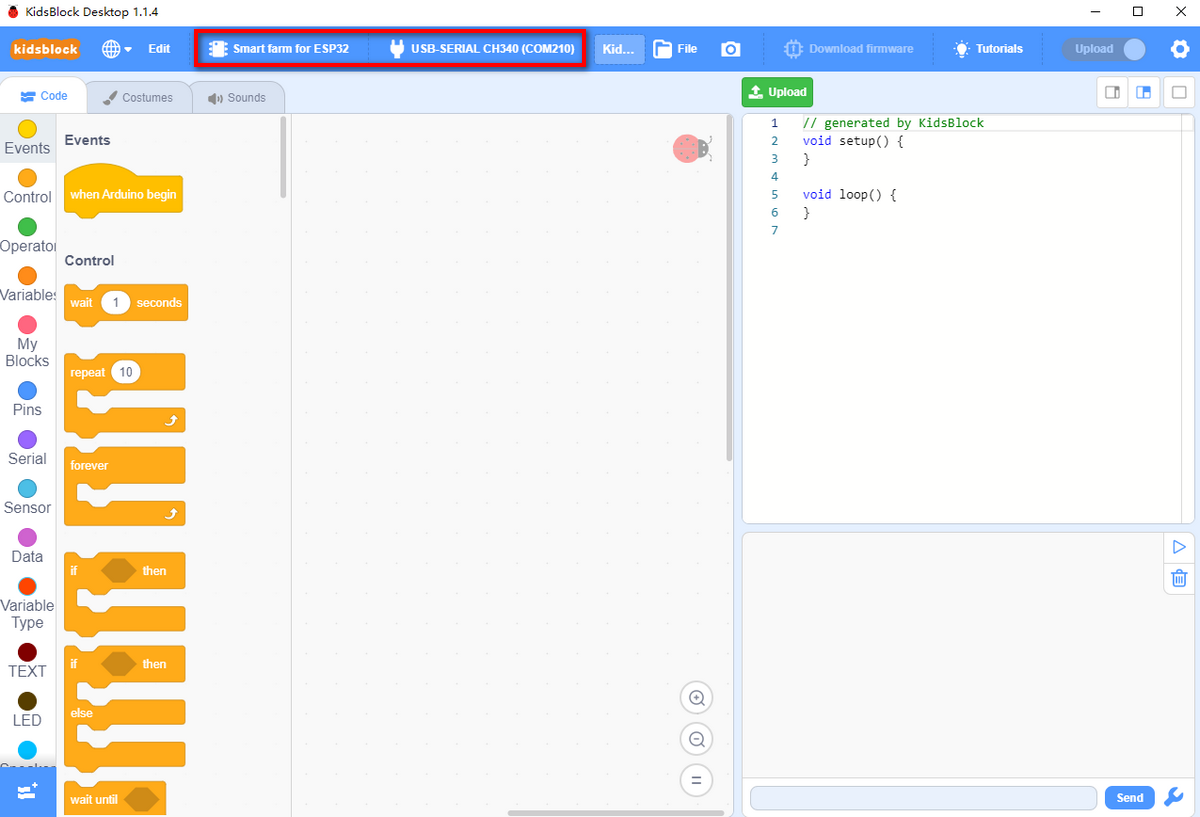Switch to the Code tab
The height and width of the screenshot is (817, 1200).
point(43,97)
